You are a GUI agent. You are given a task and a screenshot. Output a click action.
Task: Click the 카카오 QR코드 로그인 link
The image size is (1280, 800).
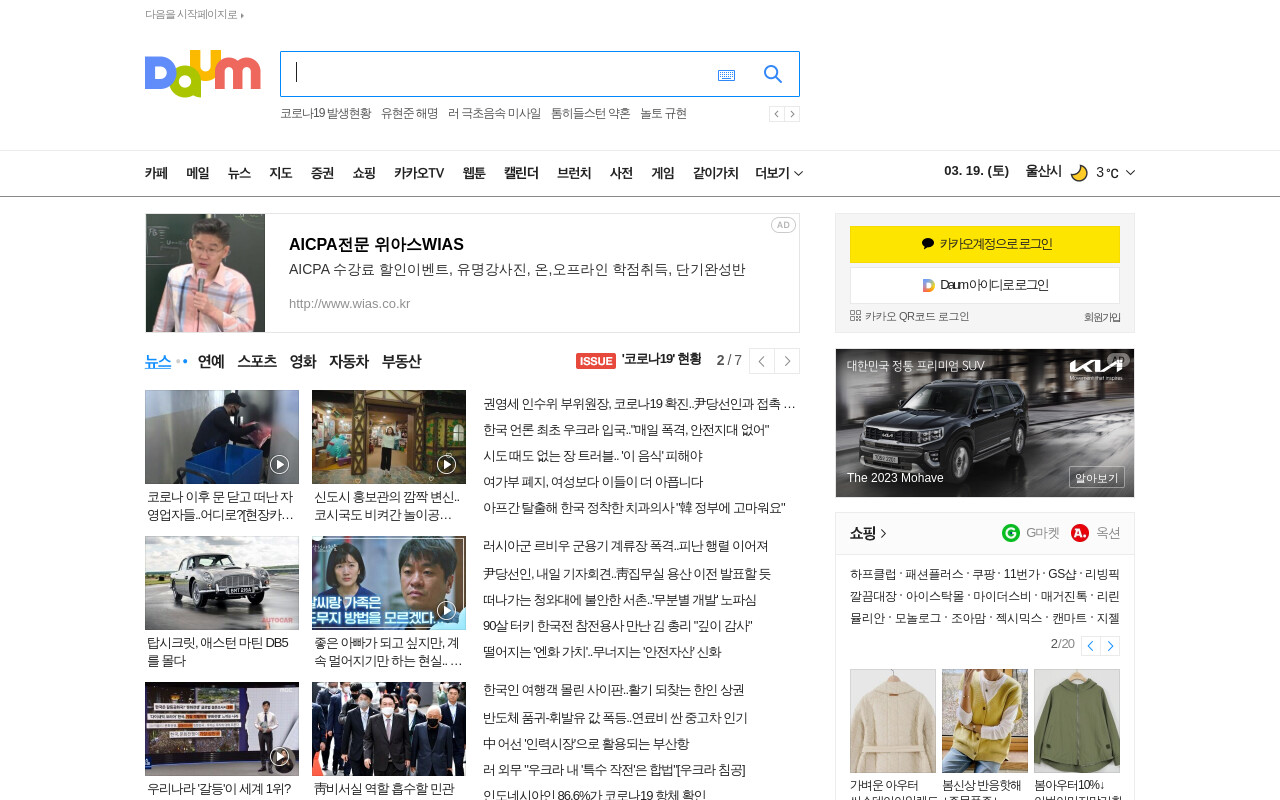tap(910, 316)
